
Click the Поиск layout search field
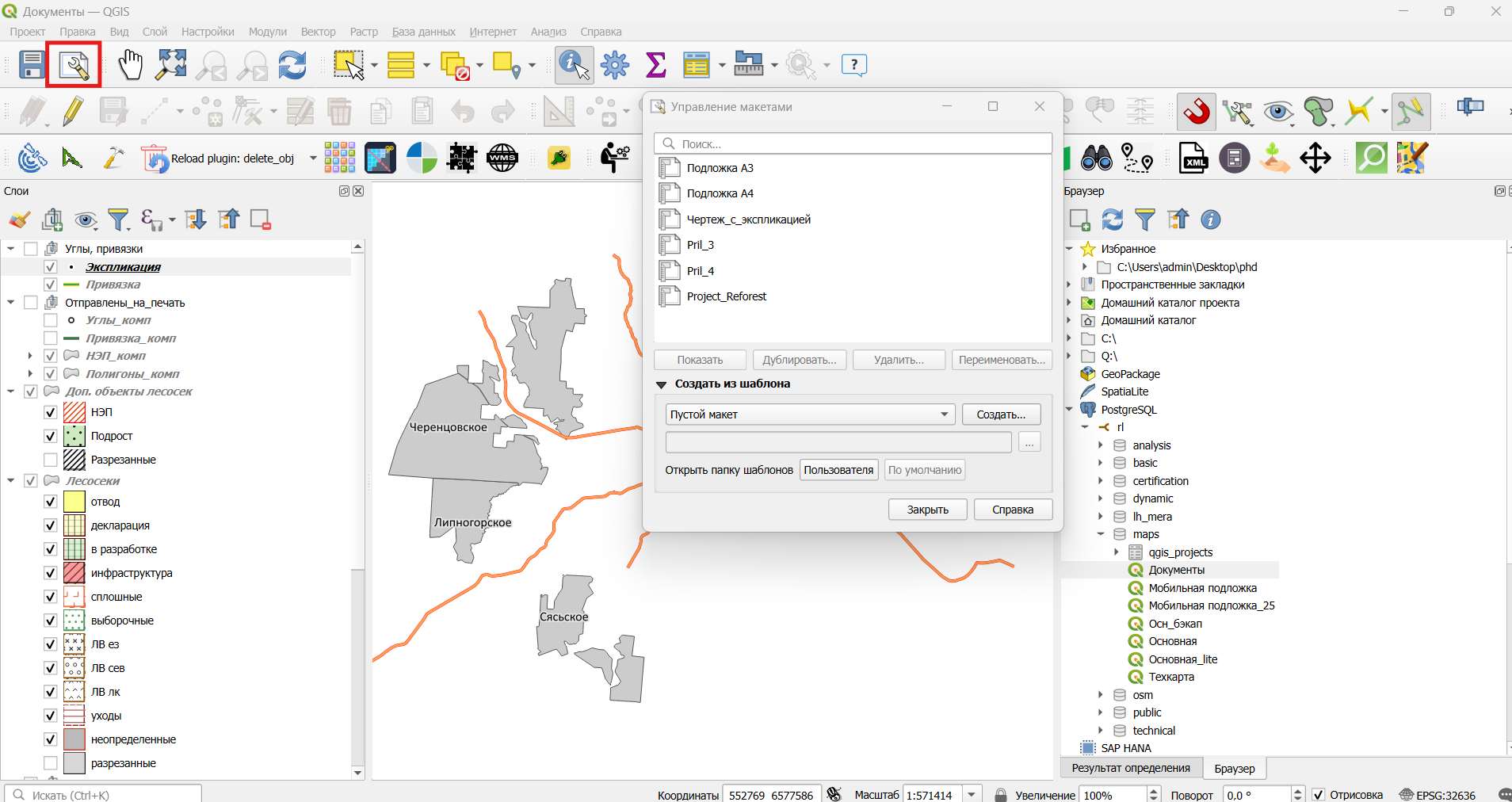point(853,143)
